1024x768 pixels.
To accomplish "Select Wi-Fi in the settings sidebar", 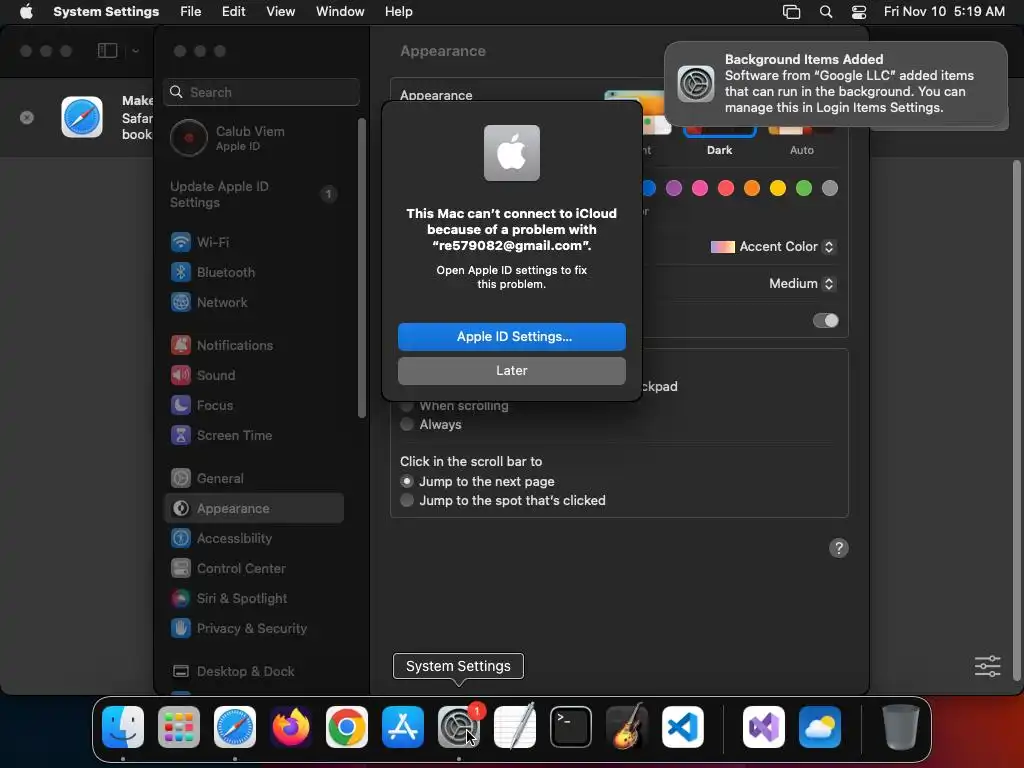I will 254,242.
